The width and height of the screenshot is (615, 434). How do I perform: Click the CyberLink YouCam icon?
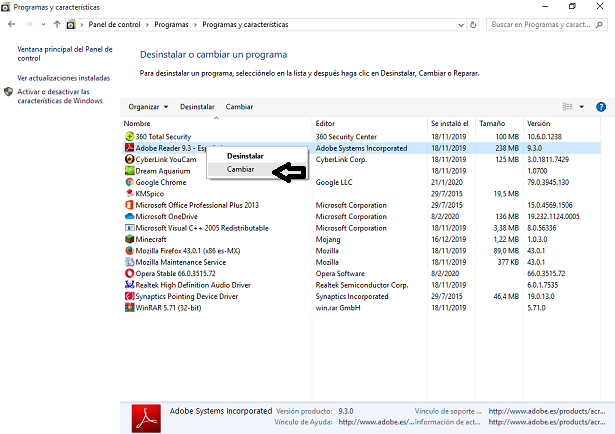tap(129, 159)
